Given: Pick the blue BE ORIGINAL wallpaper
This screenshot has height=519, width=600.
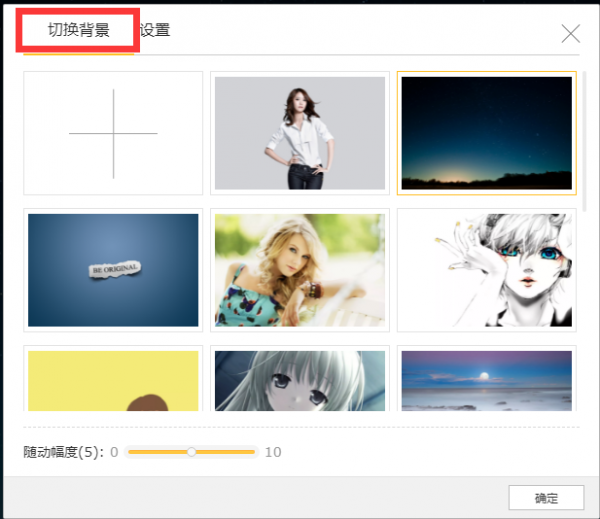Looking at the screenshot, I should coord(113,270).
